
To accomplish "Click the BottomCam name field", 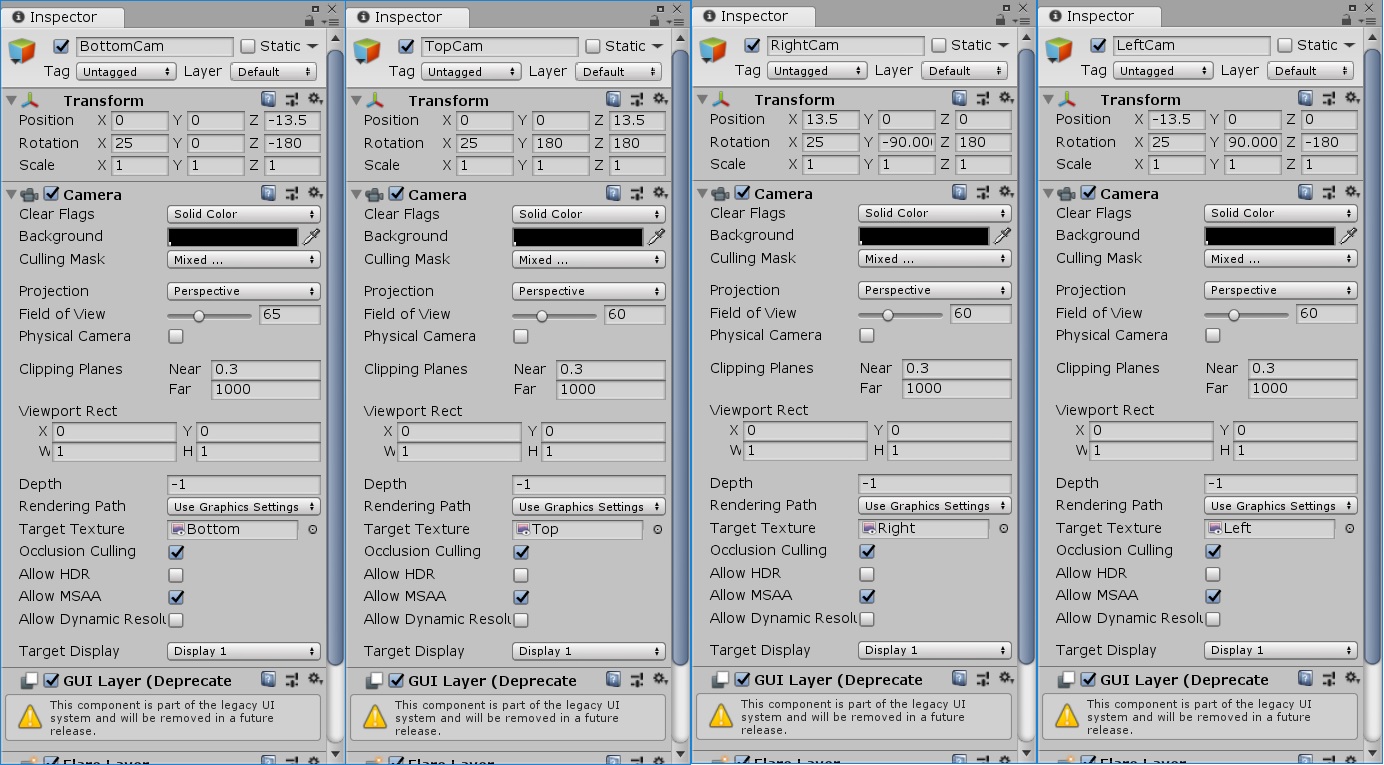I will click(x=154, y=46).
